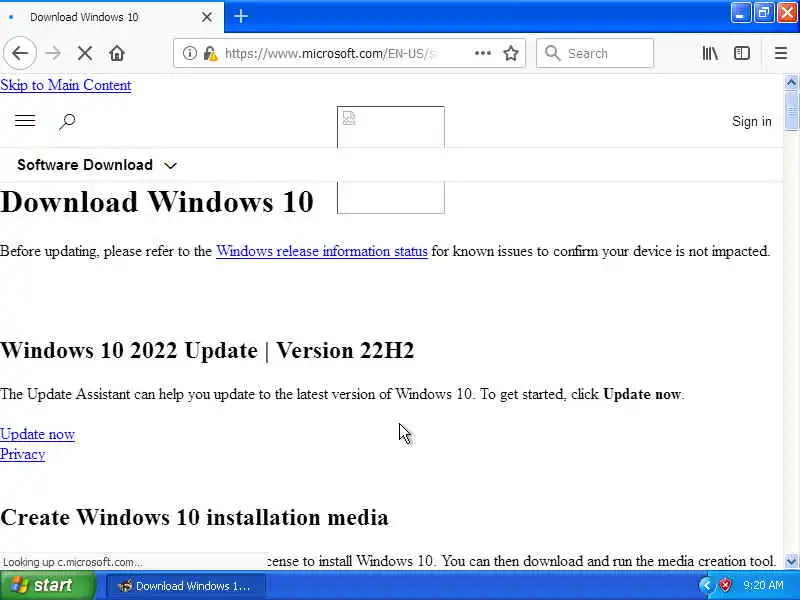The width and height of the screenshot is (800, 600).
Task: Click Looking up c.microsoft.com status text
Action: click(x=72, y=562)
